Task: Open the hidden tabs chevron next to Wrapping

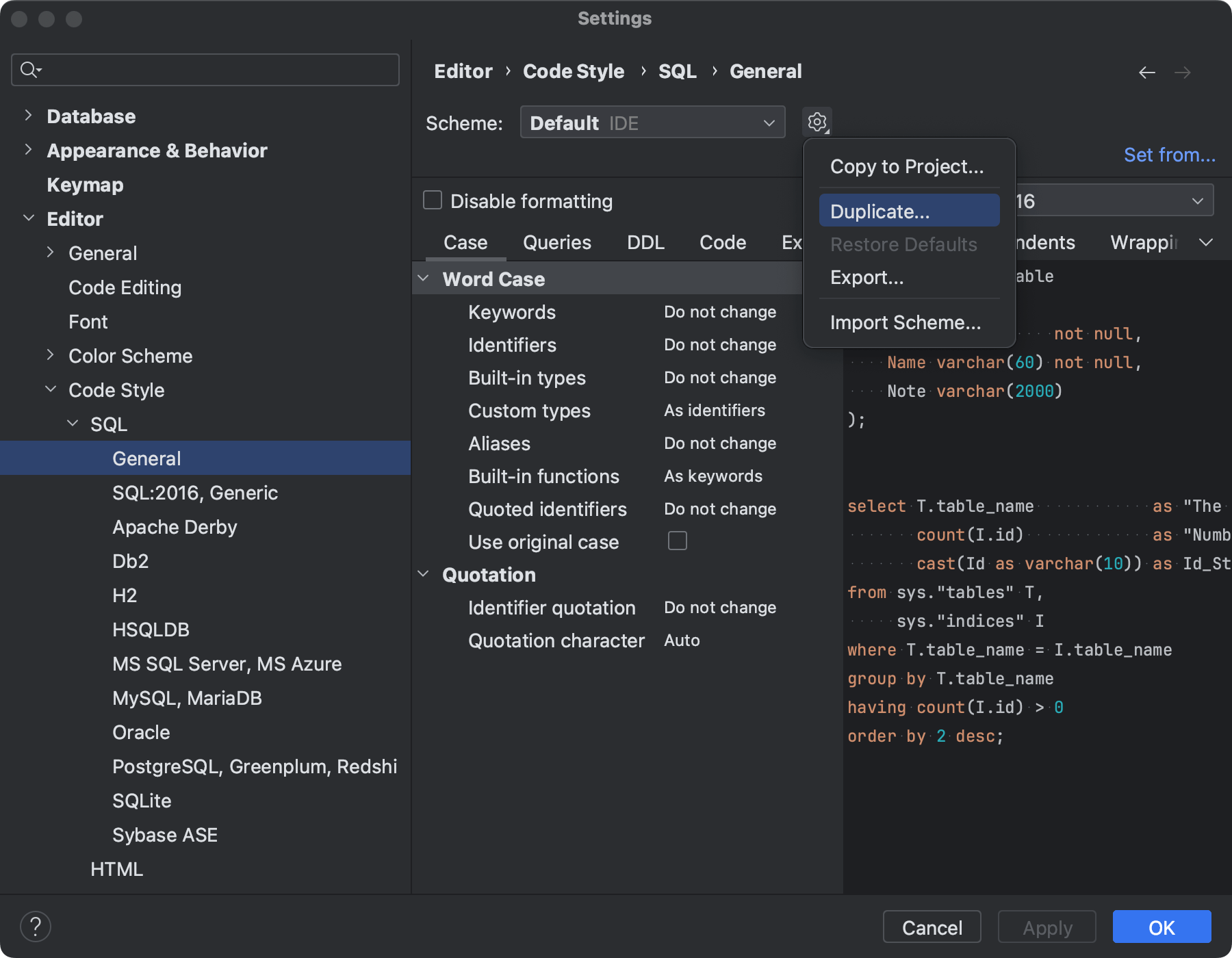Action: click(x=1207, y=242)
